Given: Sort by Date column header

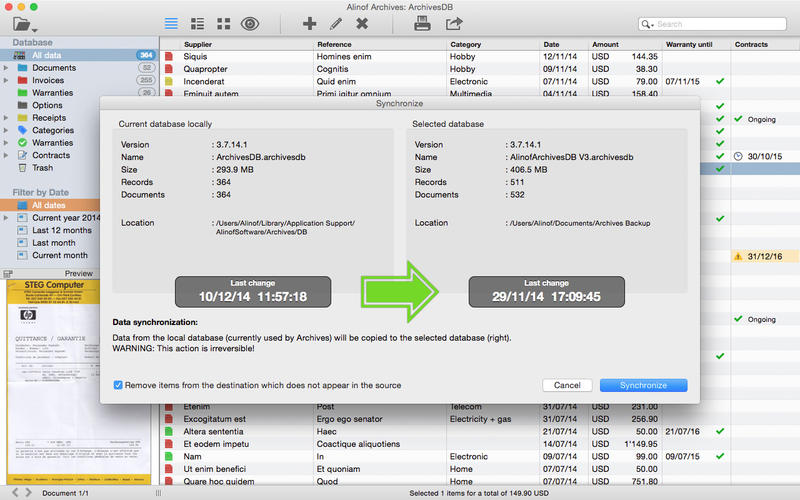Looking at the screenshot, I should point(551,44).
